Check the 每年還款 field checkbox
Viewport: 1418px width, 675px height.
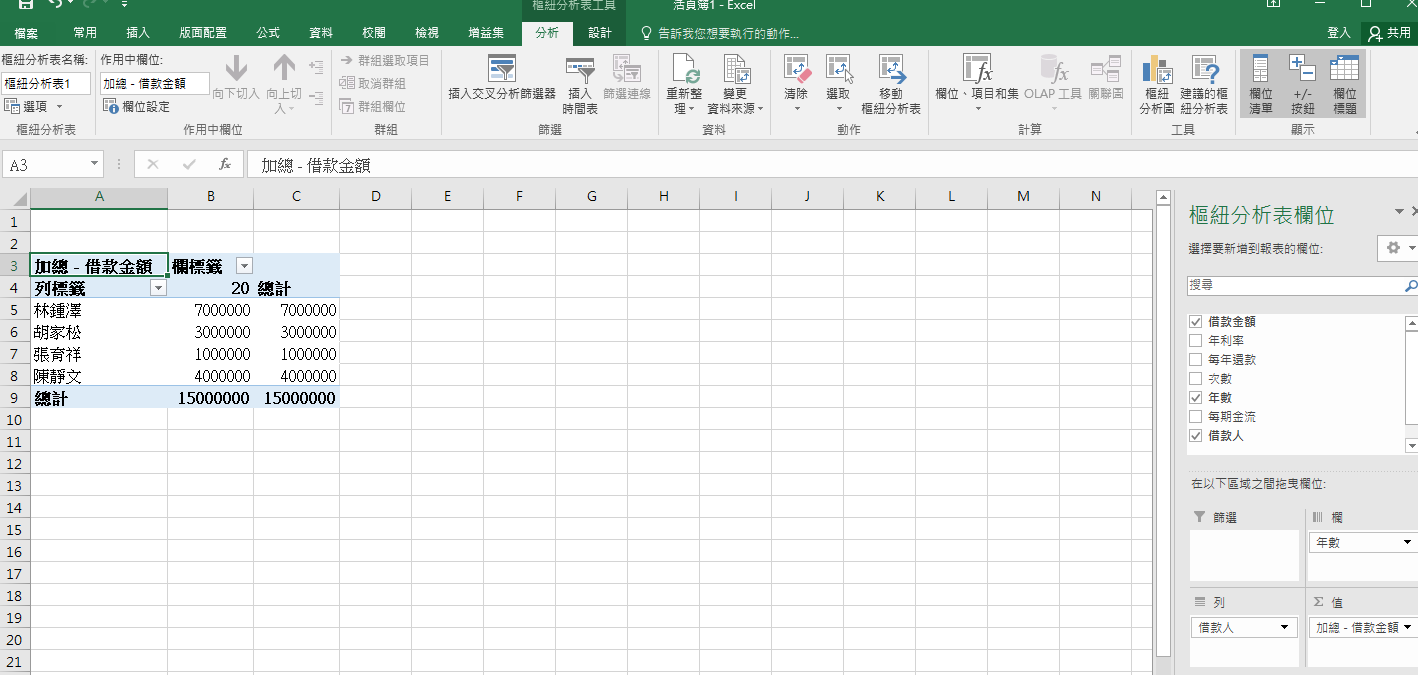coord(1195,360)
